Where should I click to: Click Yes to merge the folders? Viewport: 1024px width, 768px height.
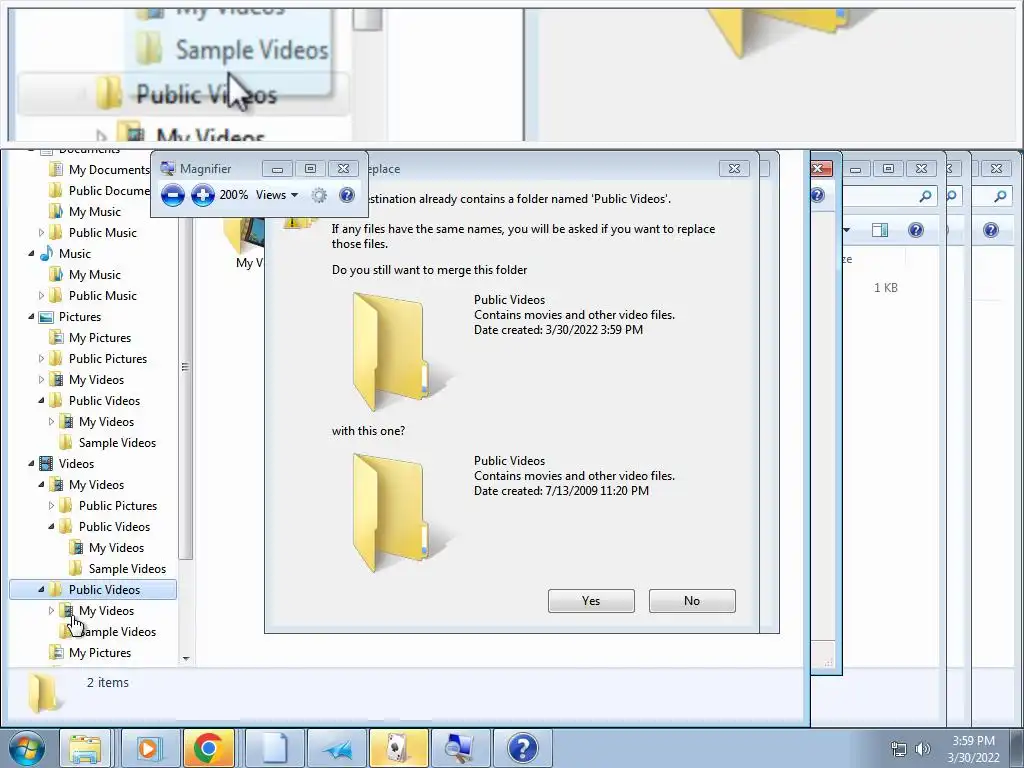coord(591,601)
